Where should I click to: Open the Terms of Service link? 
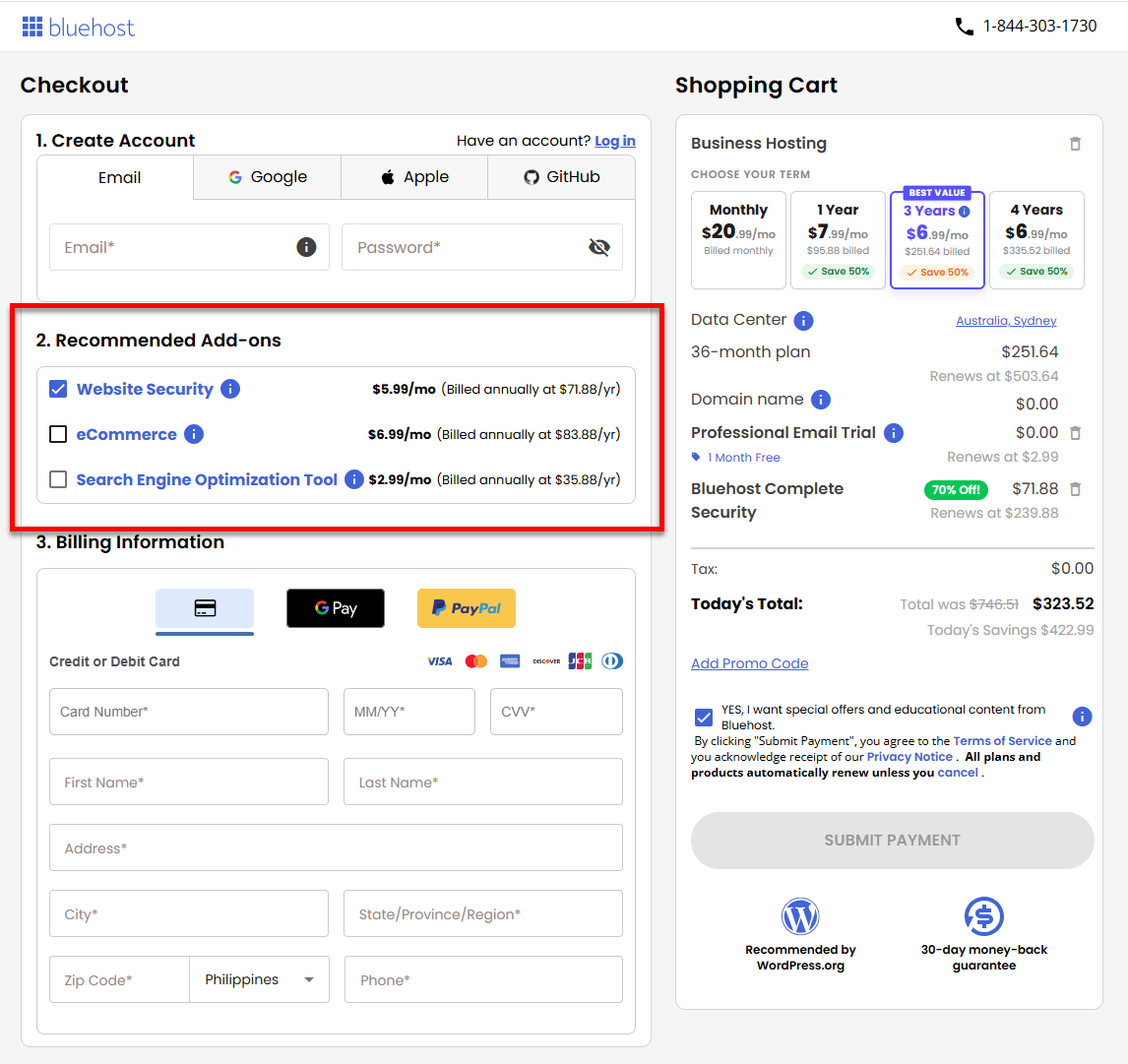[x=1002, y=741]
